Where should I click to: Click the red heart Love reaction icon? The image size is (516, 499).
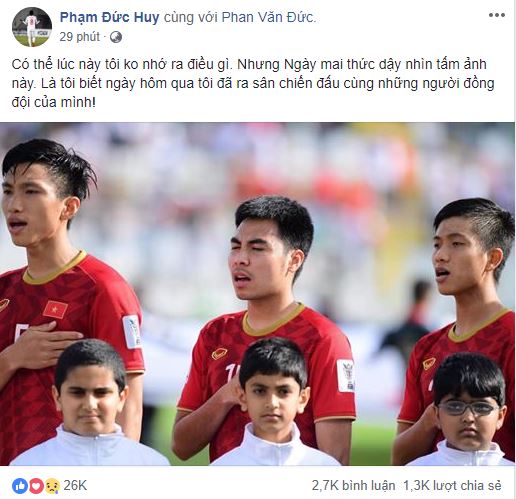pos(36,486)
